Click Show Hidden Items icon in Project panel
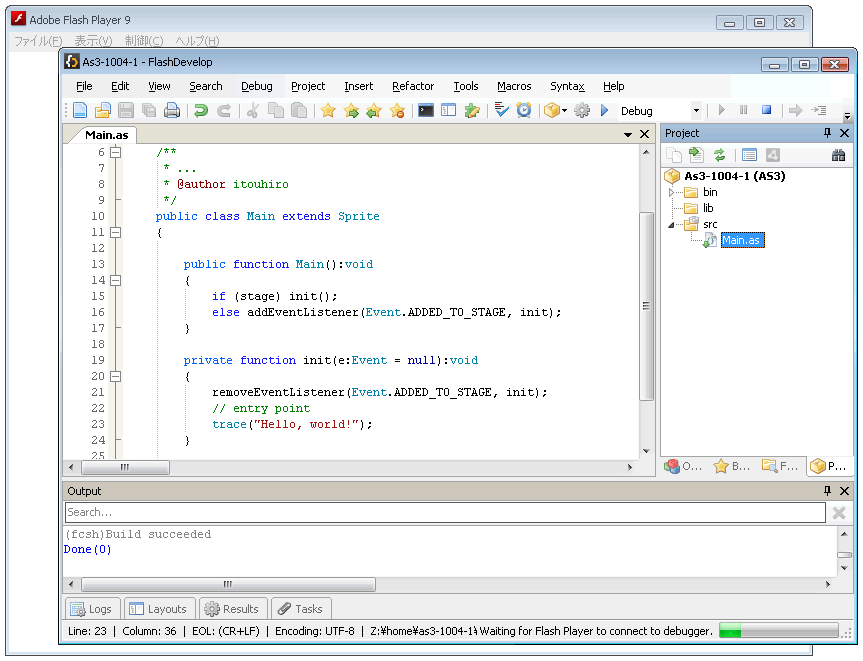The height and width of the screenshot is (661, 863). (x=749, y=155)
